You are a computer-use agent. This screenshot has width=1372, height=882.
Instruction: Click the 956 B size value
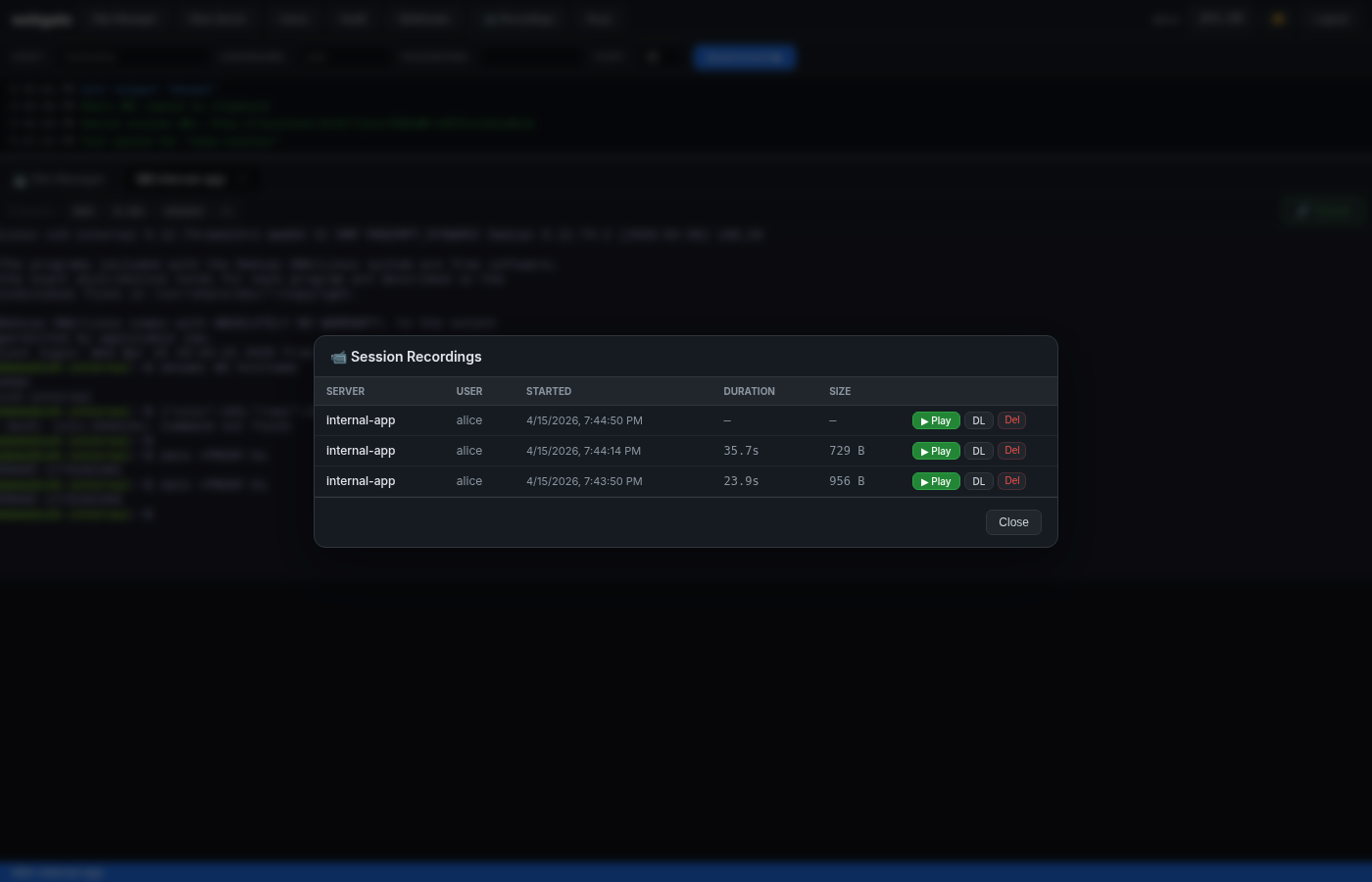tap(847, 481)
